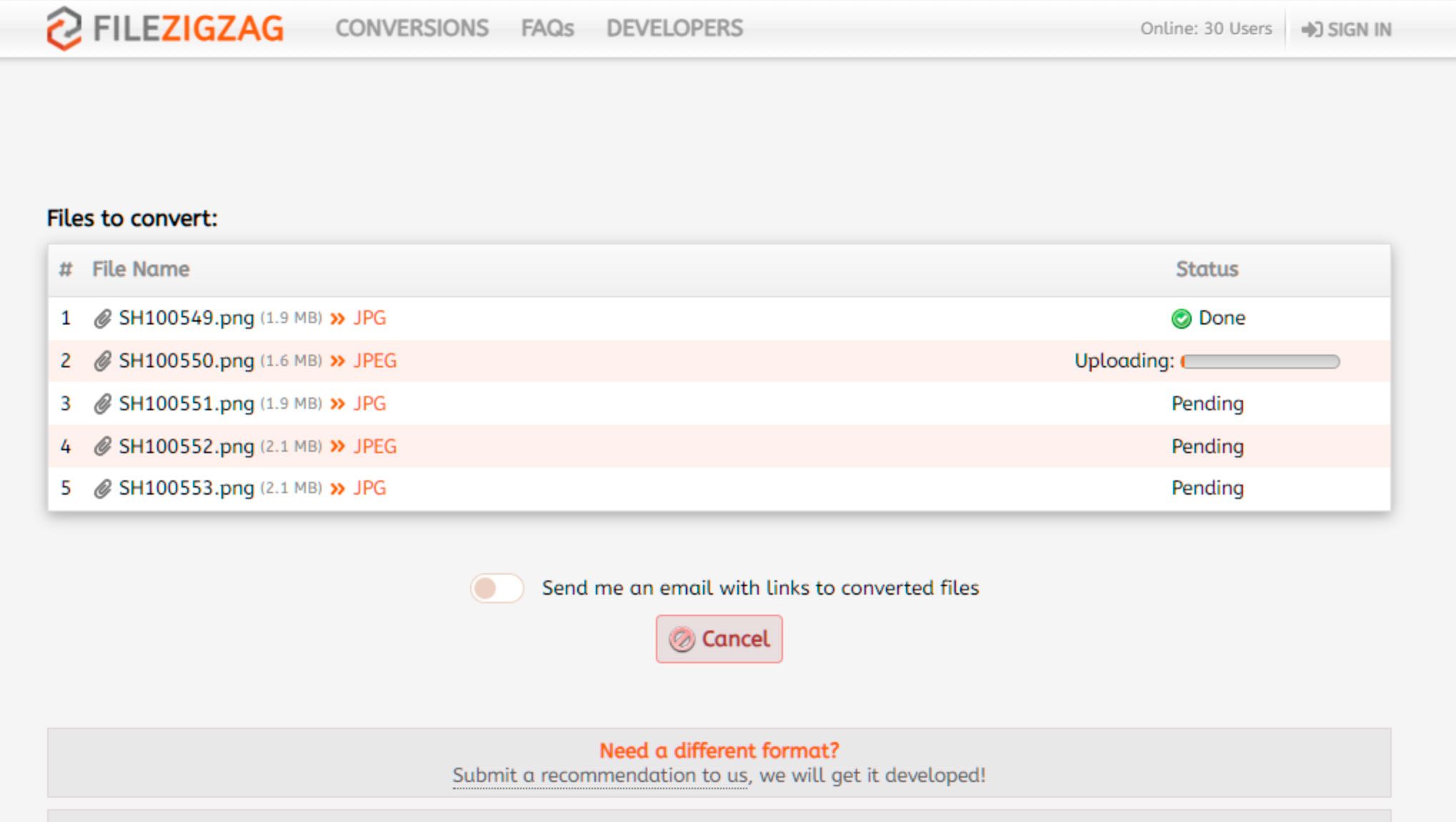Click the attachment icon next to SH100551.png
This screenshot has width=1456, height=822.
[101, 403]
